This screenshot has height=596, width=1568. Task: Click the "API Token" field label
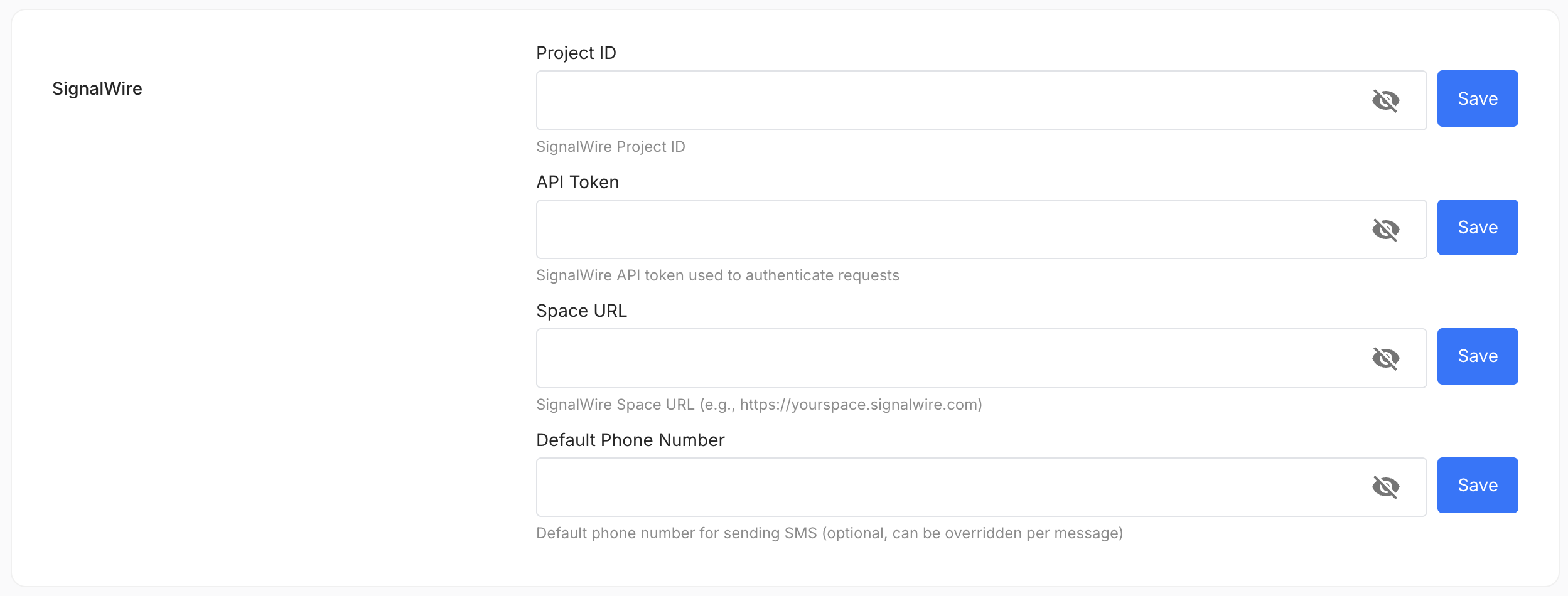pos(577,182)
